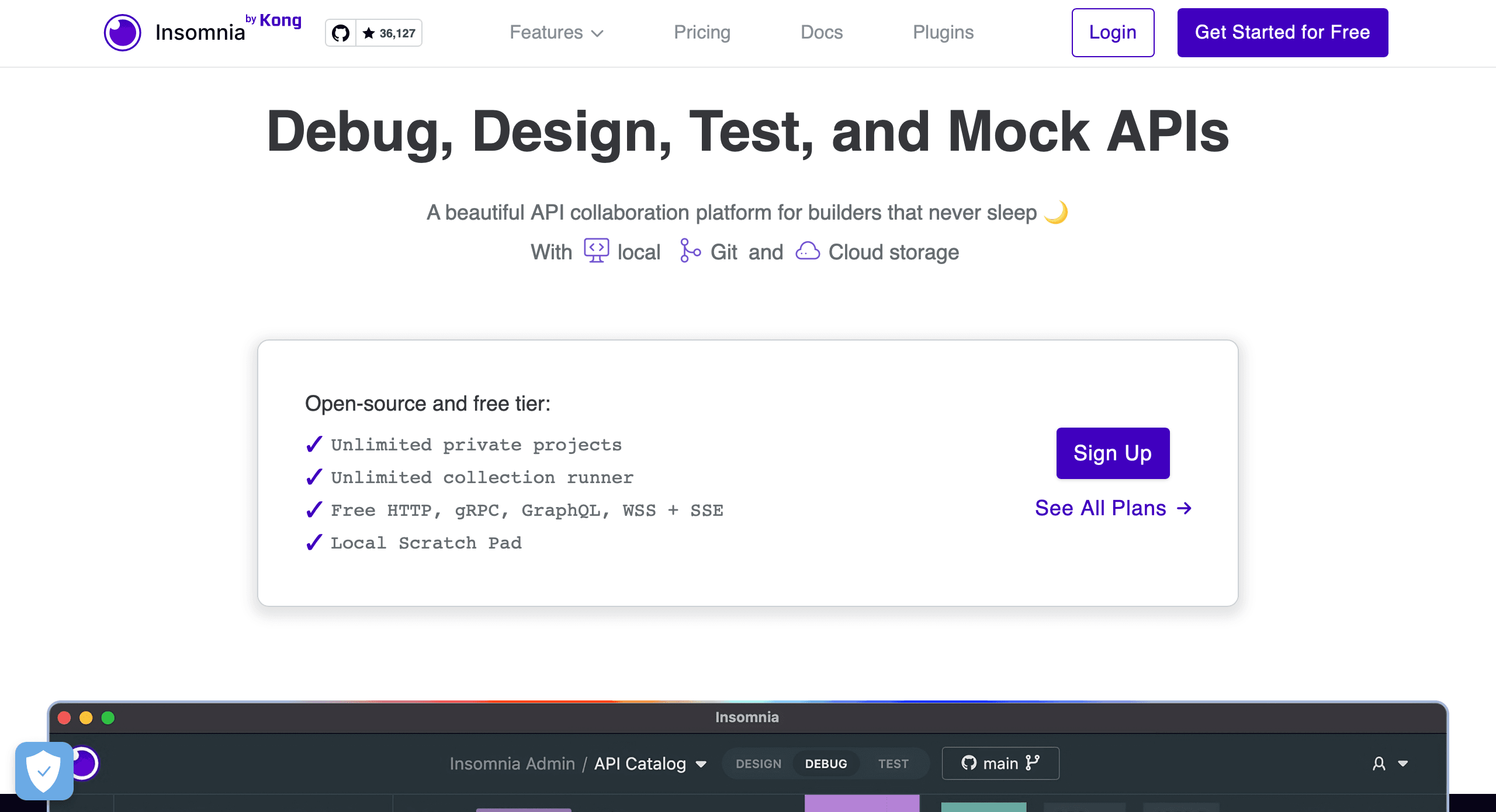Viewport: 1496px width, 812px height.
Task: Click the Insomnia logo icon
Action: [122, 33]
